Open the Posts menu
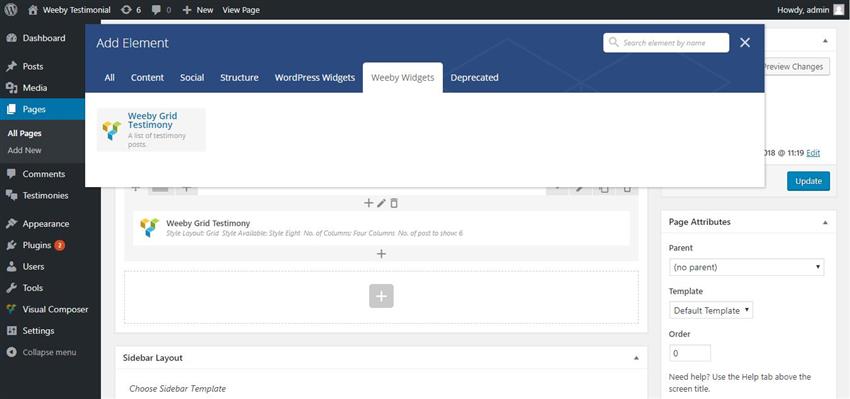 33,66
